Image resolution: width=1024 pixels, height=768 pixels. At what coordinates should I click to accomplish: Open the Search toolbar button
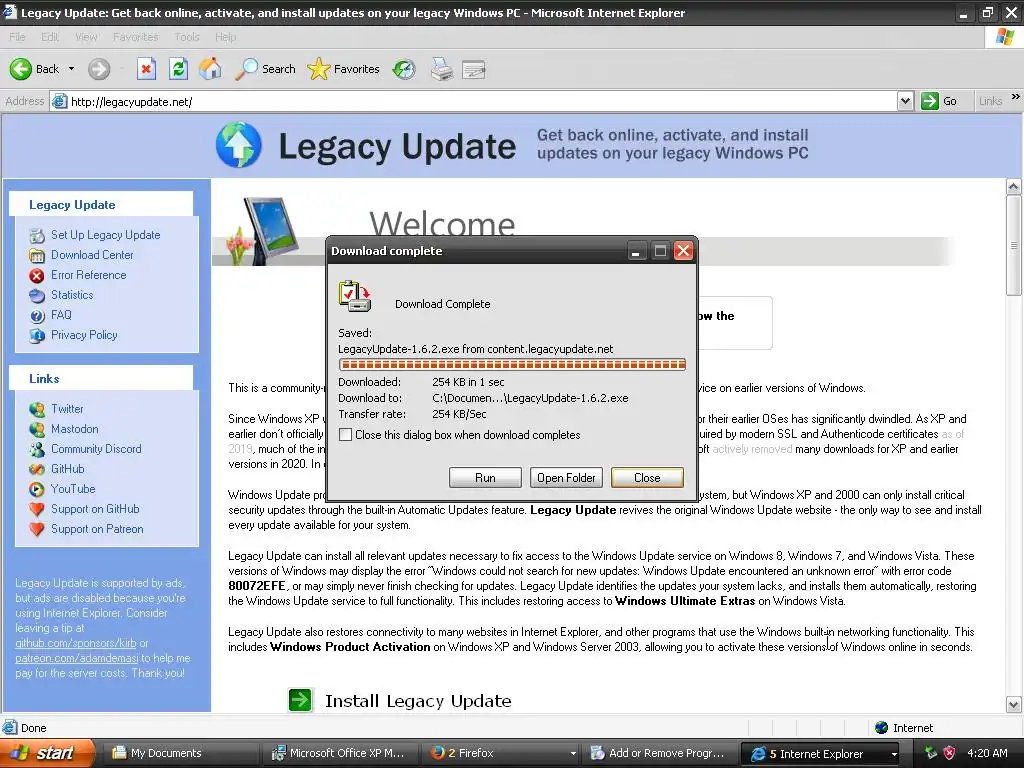(x=265, y=69)
